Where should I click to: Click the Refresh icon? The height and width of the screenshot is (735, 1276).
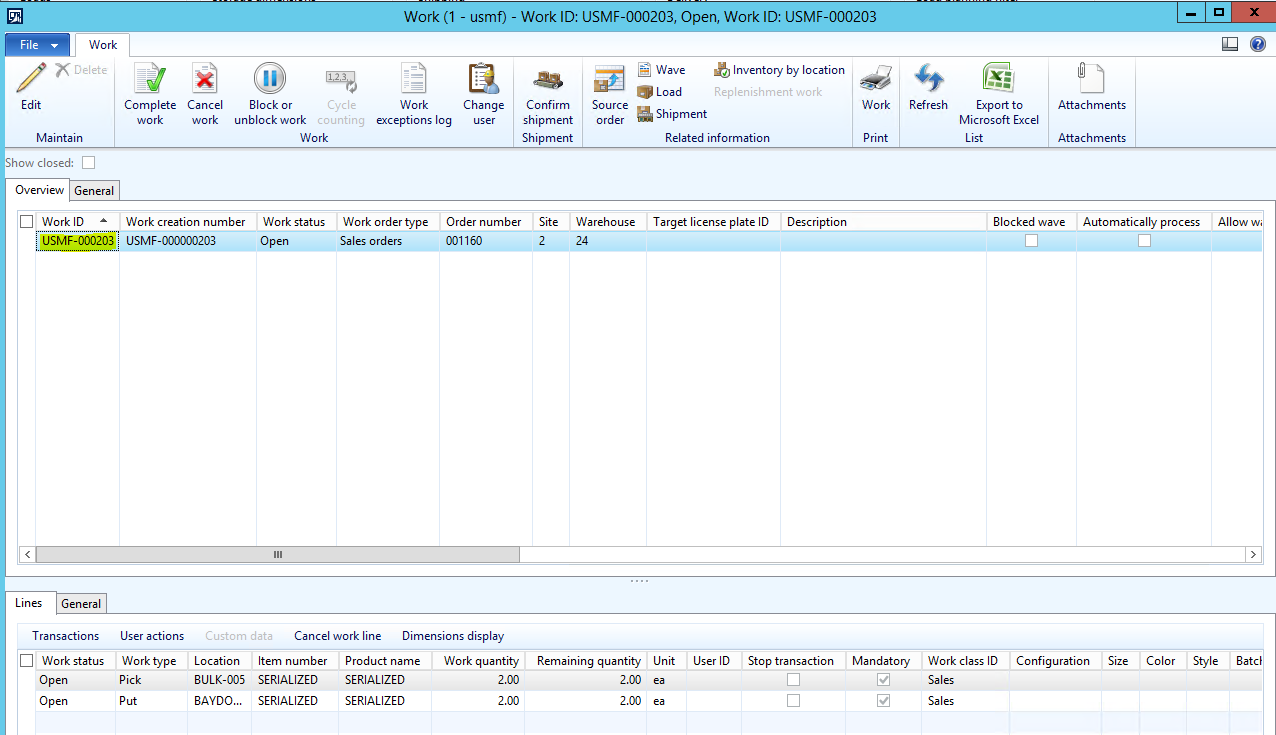(x=928, y=80)
